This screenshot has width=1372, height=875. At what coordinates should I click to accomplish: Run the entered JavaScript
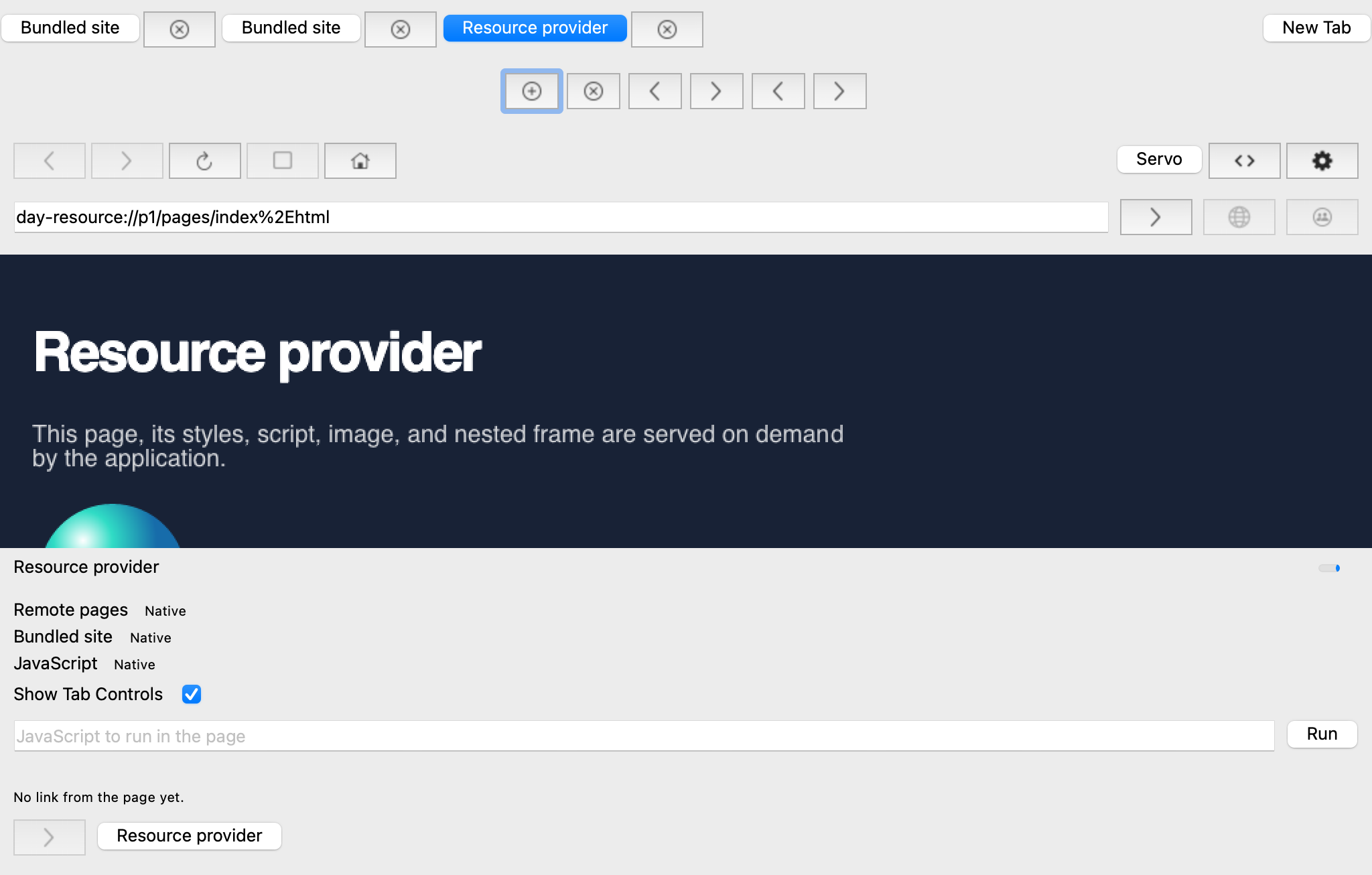(x=1322, y=734)
